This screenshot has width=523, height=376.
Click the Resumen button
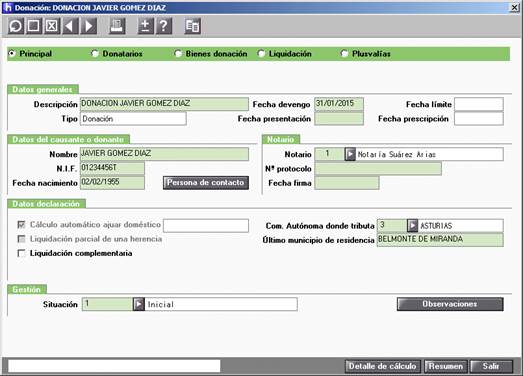click(x=446, y=366)
